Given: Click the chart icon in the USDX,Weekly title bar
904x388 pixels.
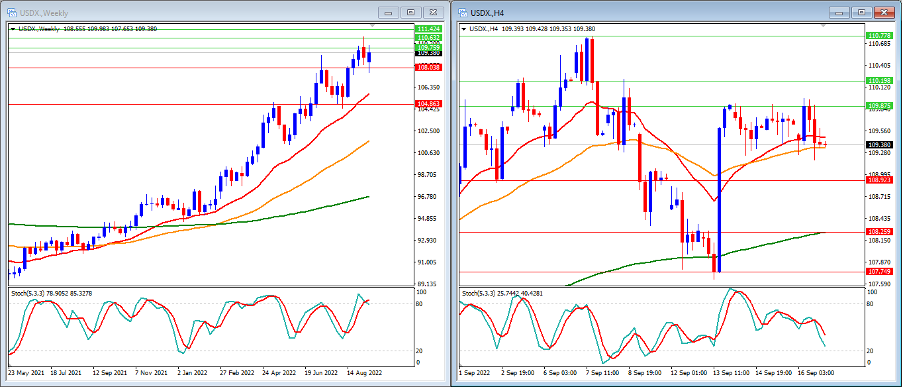Looking at the screenshot, I should tap(12, 12).
